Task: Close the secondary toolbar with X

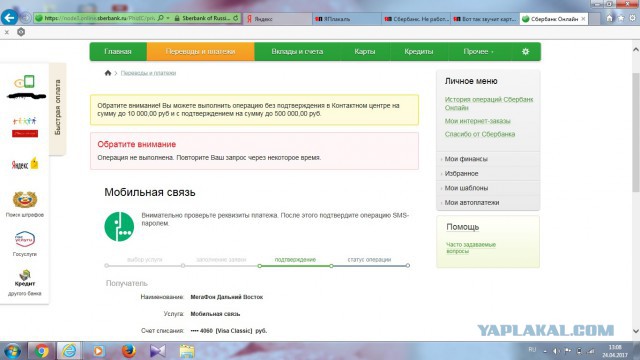Action: (7, 32)
